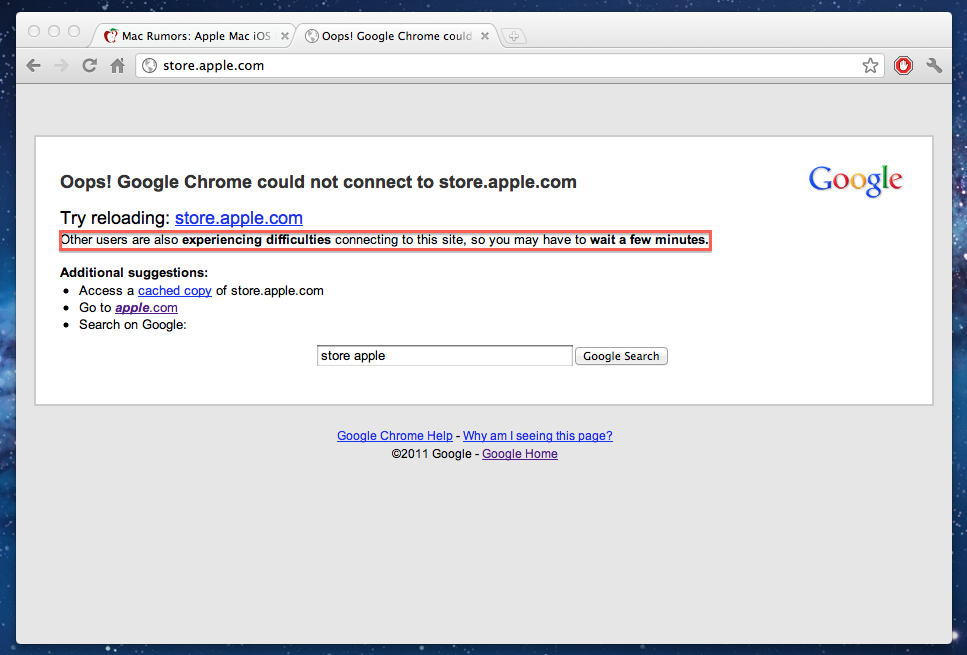
Task: Open the home page icon
Action: 117,65
